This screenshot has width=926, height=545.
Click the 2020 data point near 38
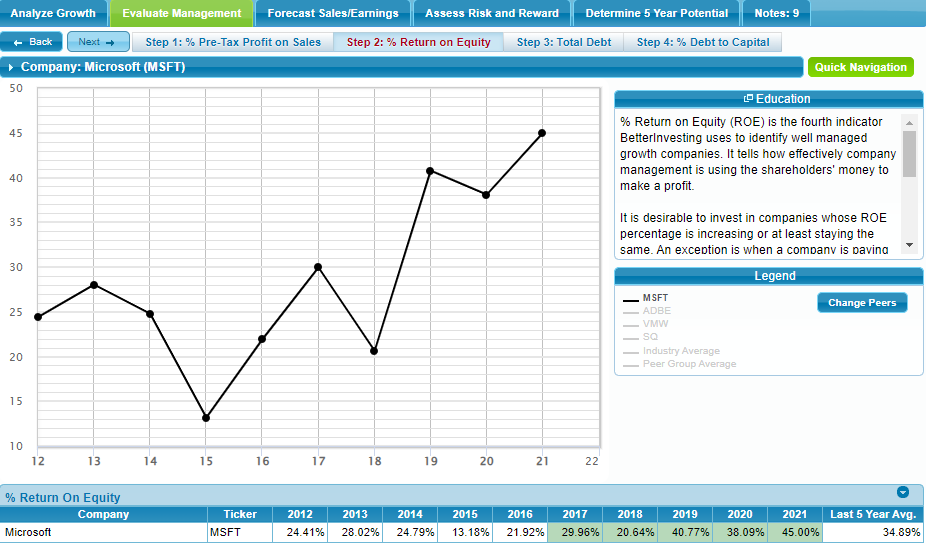[486, 195]
